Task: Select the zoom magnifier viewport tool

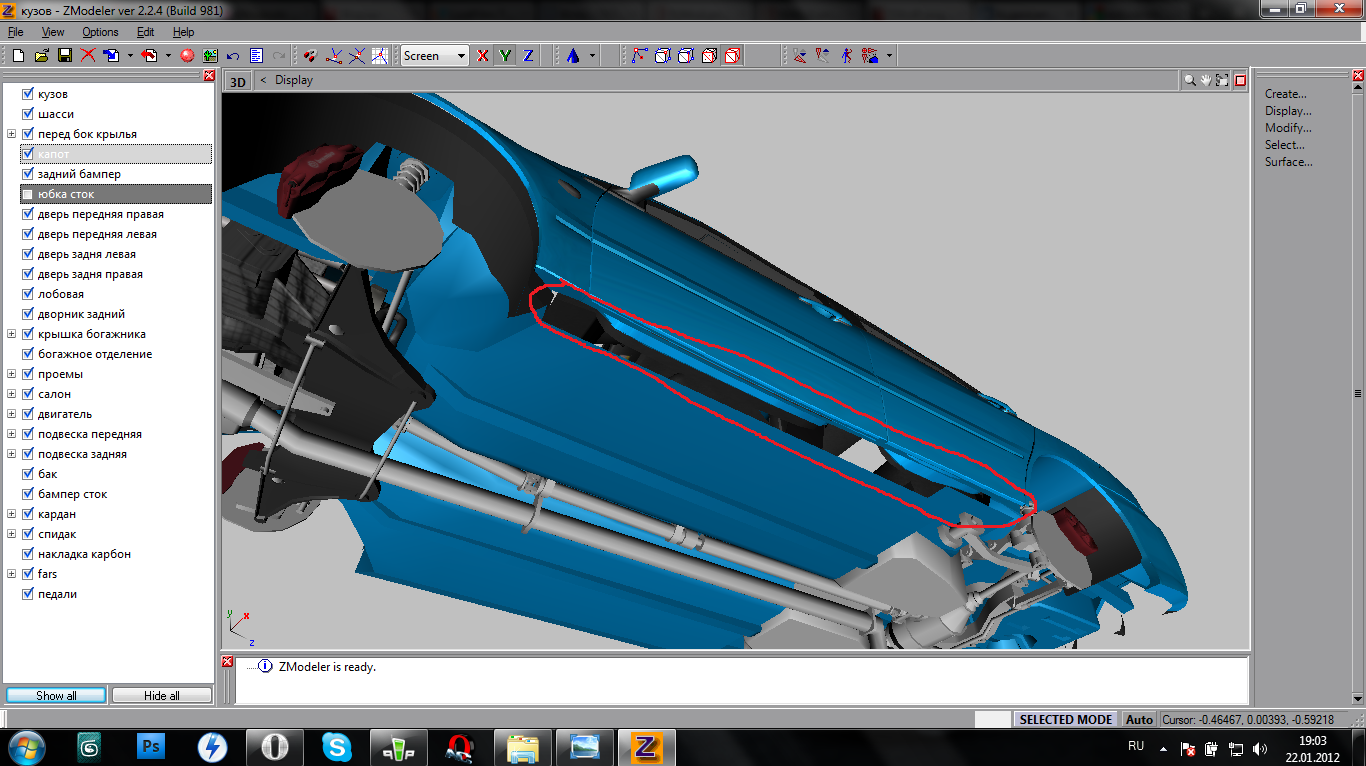Action: point(1190,81)
